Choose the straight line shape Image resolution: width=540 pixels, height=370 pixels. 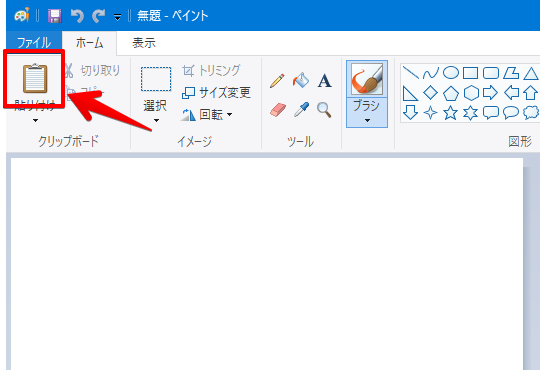411,72
